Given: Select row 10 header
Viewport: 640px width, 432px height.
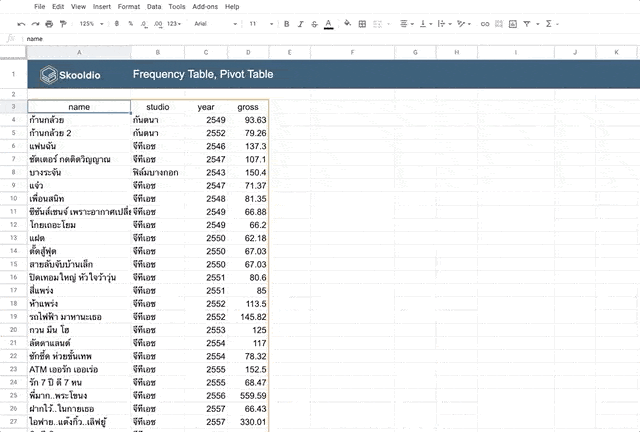Looking at the screenshot, I should (13, 198).
